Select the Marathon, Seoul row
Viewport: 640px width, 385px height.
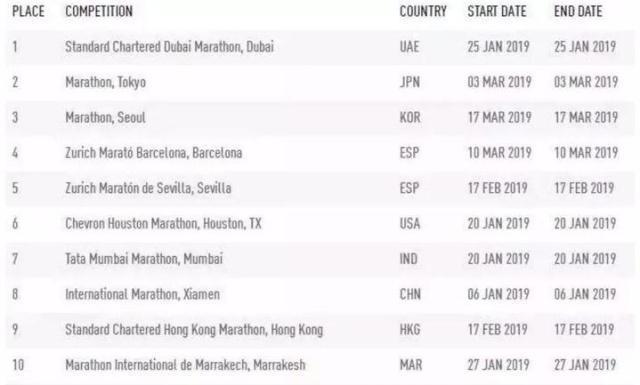click(x=320, y=118)
